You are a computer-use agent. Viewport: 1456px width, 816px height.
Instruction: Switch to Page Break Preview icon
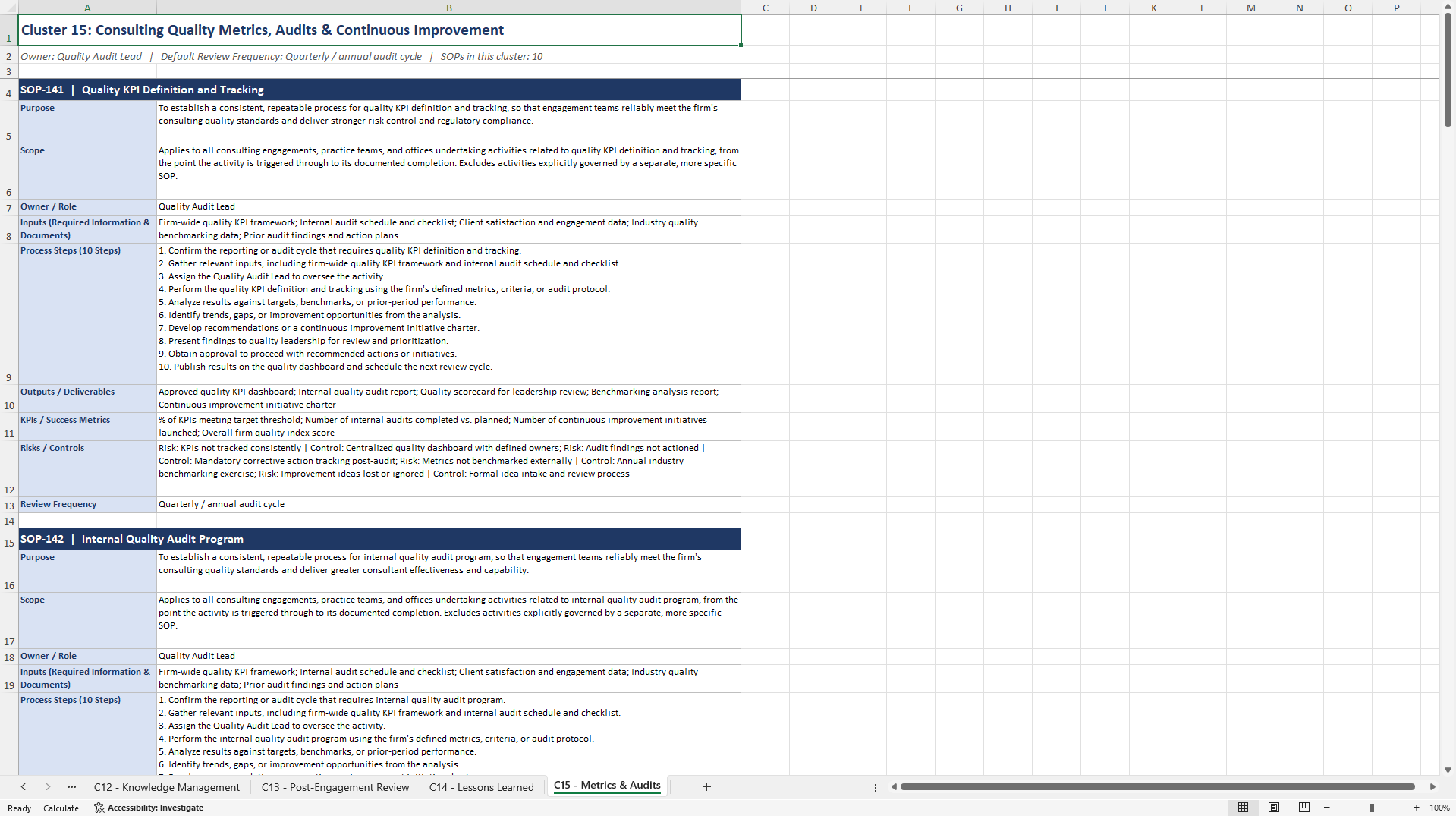1304,808
